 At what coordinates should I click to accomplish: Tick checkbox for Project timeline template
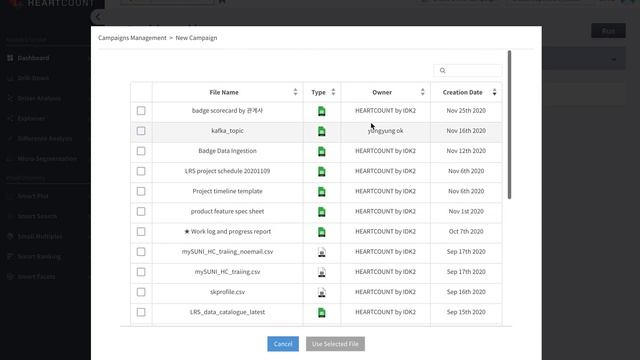click(x=141, y=191)
